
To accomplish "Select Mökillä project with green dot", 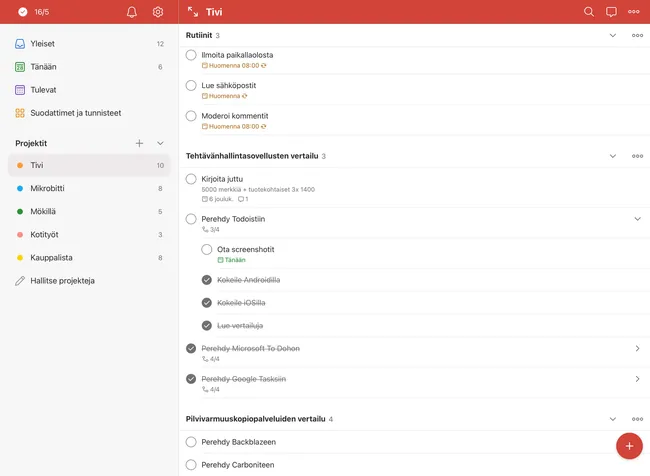I will [89, 211].
